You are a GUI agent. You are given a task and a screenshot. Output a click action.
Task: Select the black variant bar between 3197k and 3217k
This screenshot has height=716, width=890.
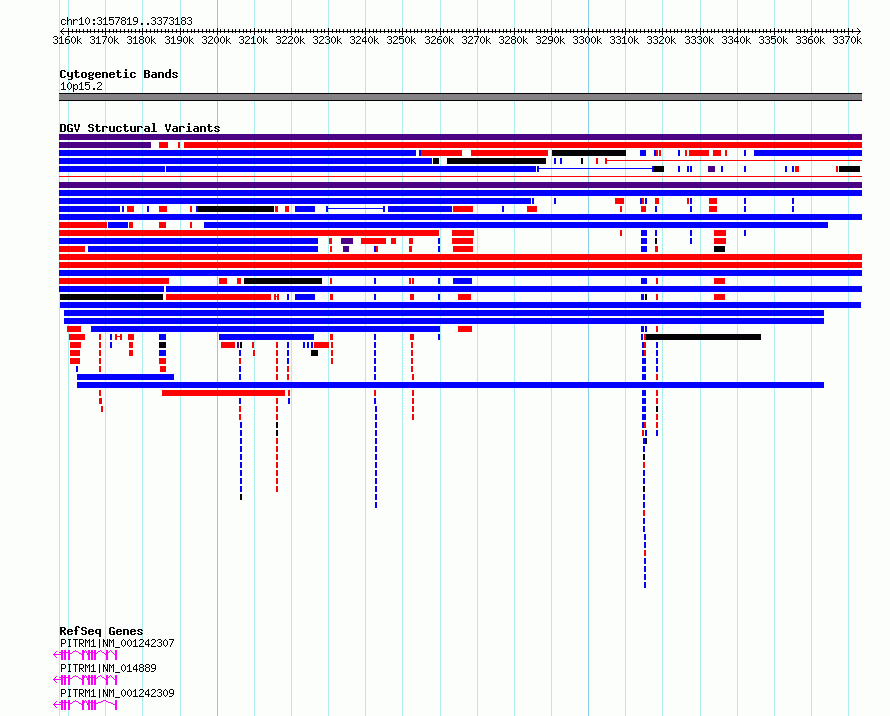[x=235, y=209]
